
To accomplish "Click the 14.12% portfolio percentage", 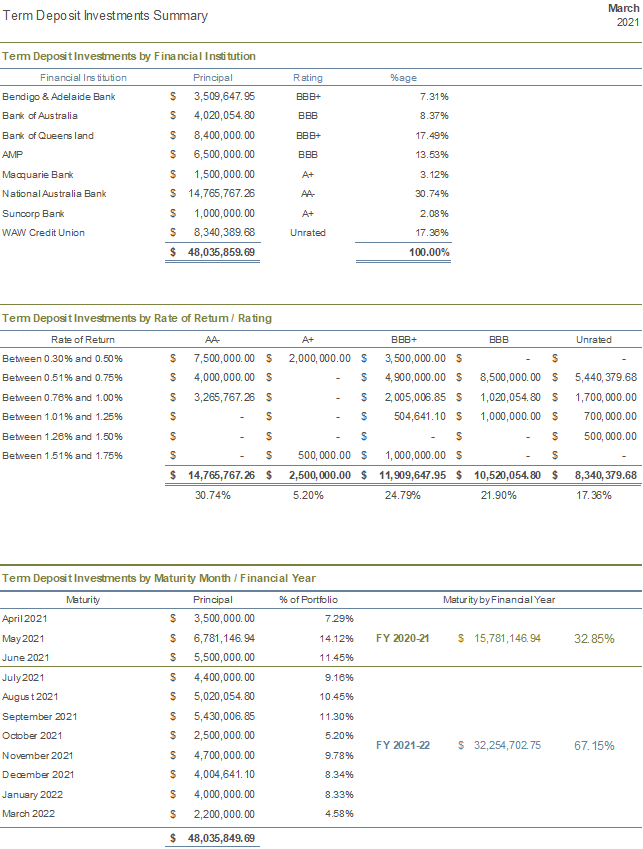I will pos(336,639).
